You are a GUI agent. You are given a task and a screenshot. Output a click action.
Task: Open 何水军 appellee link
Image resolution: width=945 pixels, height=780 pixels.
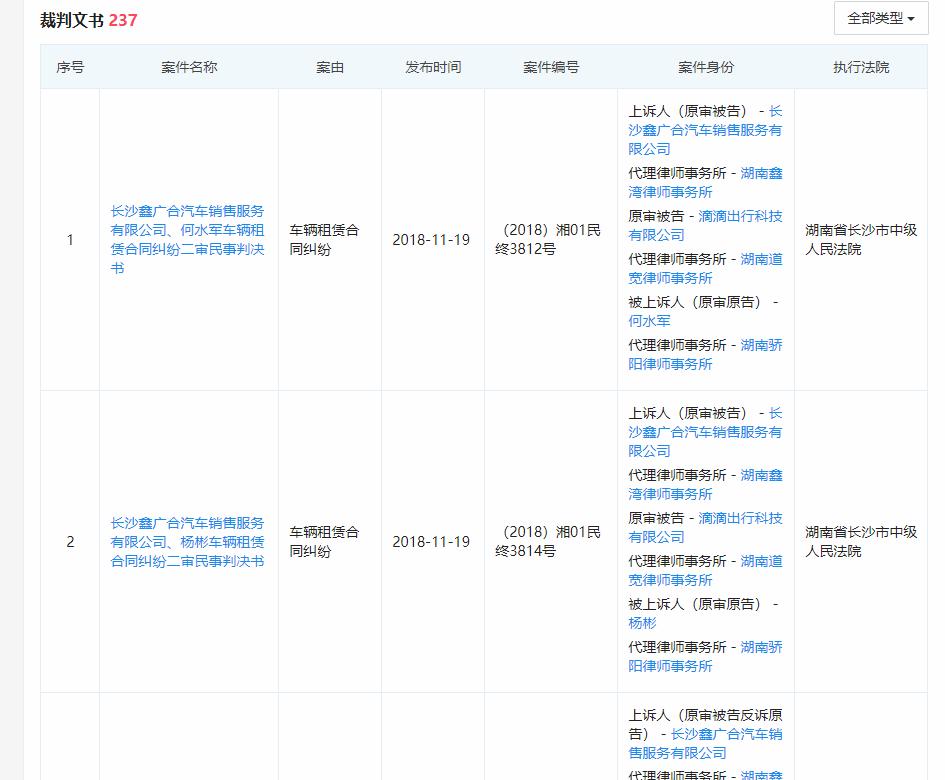649,321
